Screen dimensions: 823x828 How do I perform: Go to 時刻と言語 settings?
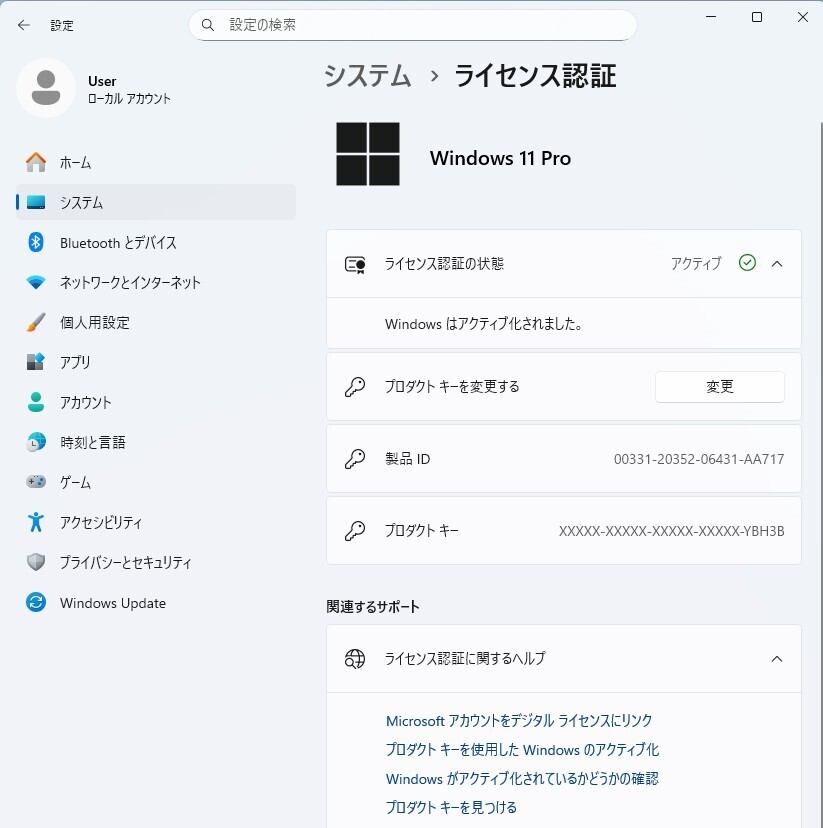pos(156,442)
